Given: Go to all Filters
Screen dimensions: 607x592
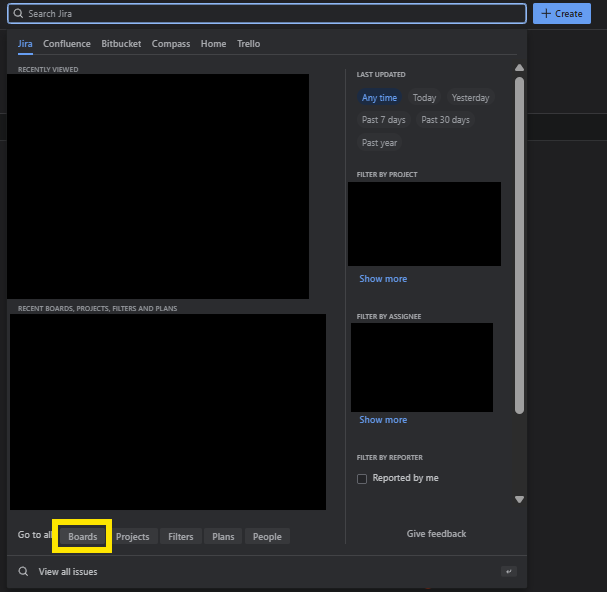Looking at the screenshot, I should coord(181,537).
